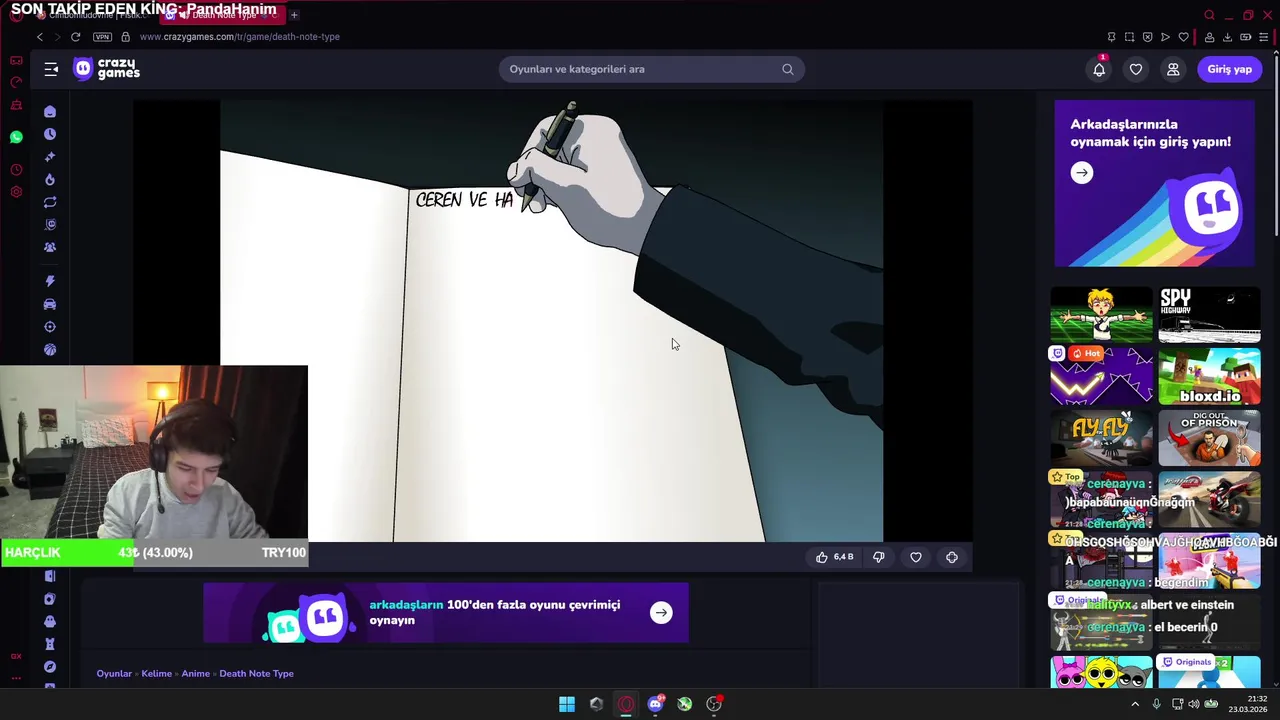Go back with the browser back arrow
The image size is (1280, 720).
tap(39, 37)
